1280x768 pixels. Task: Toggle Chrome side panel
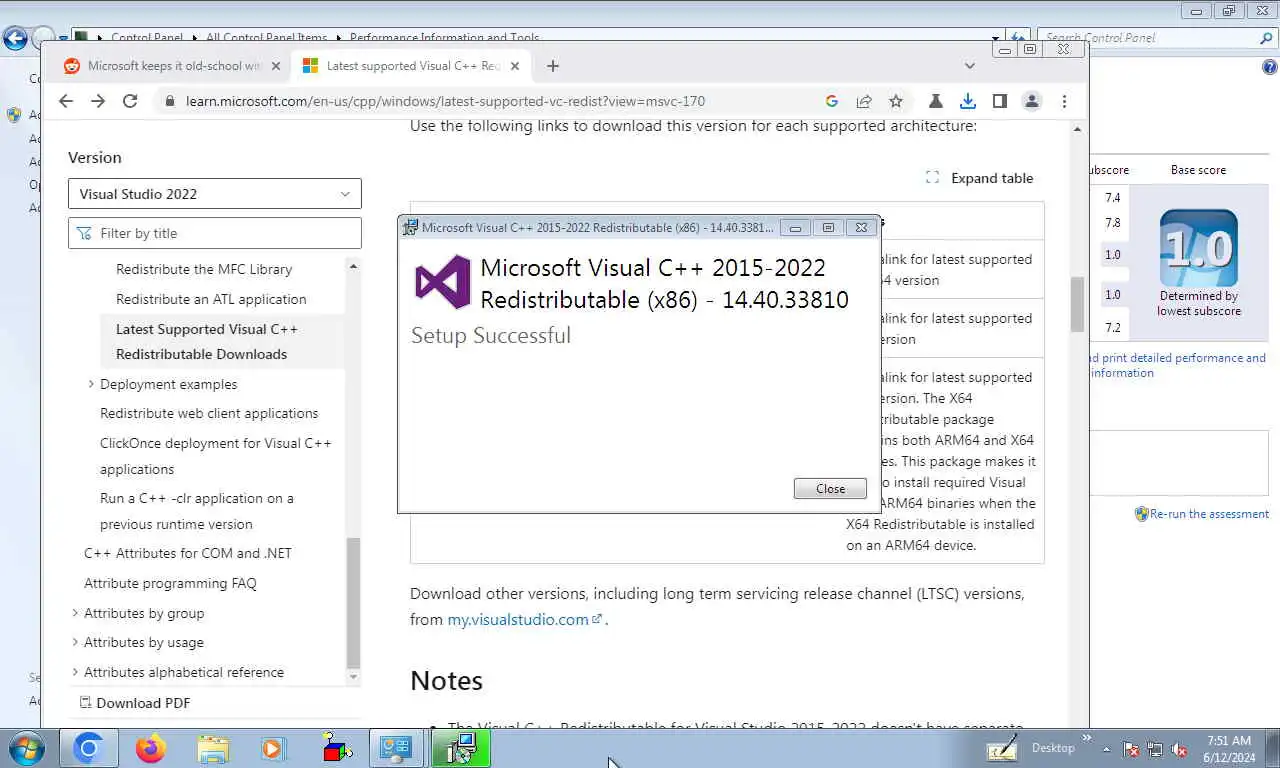click(x=1000, y=101)
